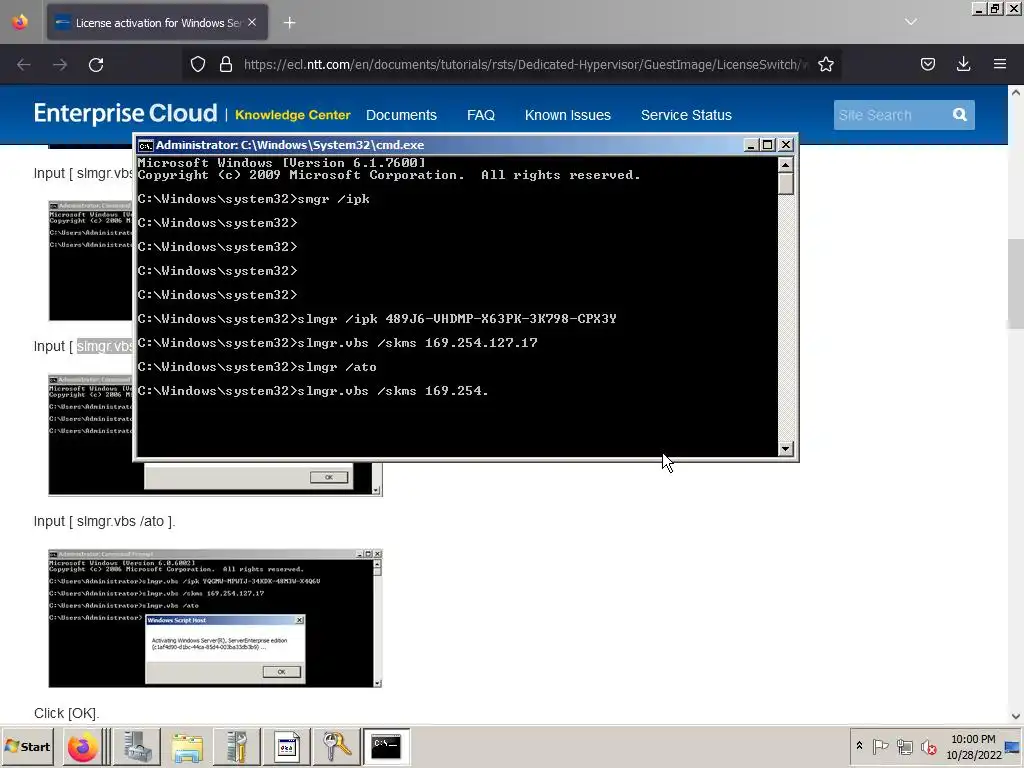Screen dimensions: 1024x768
Task: Click the Firefox forward arrow
Action: coord(60,65)
